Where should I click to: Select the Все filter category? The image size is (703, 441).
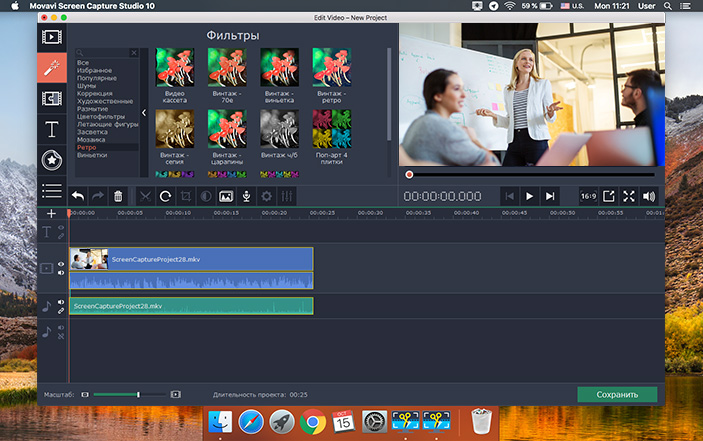click(83, 63)
